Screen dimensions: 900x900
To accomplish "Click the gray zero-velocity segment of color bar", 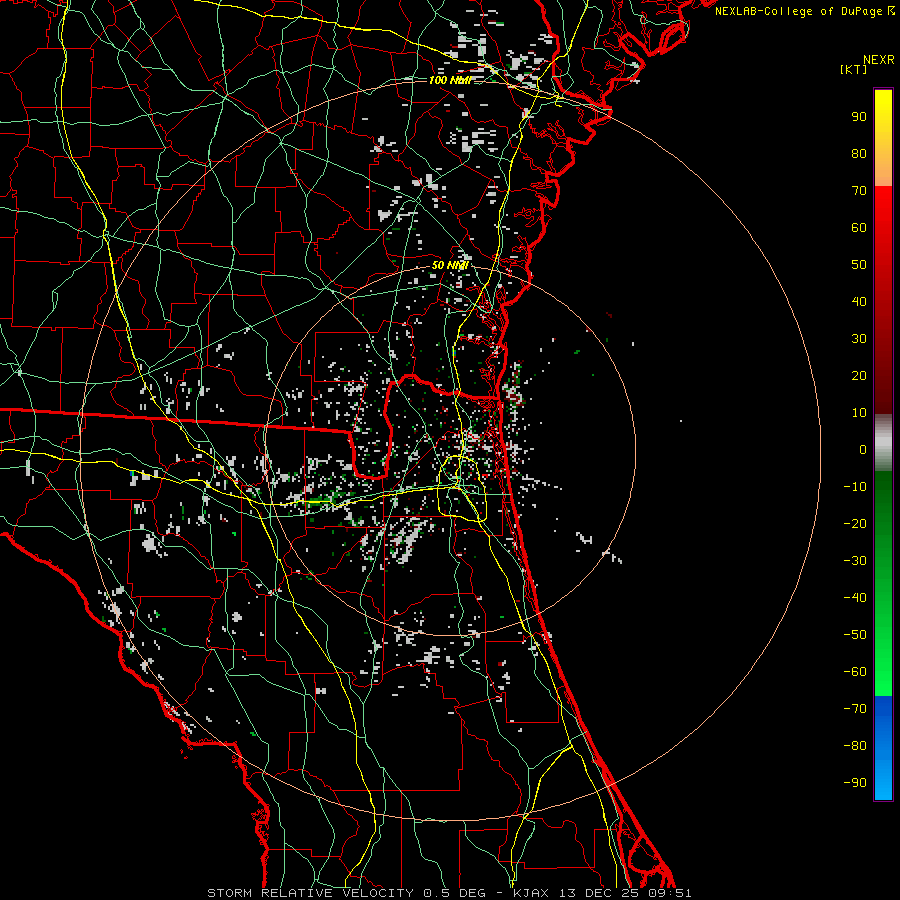I will [883, 443].
